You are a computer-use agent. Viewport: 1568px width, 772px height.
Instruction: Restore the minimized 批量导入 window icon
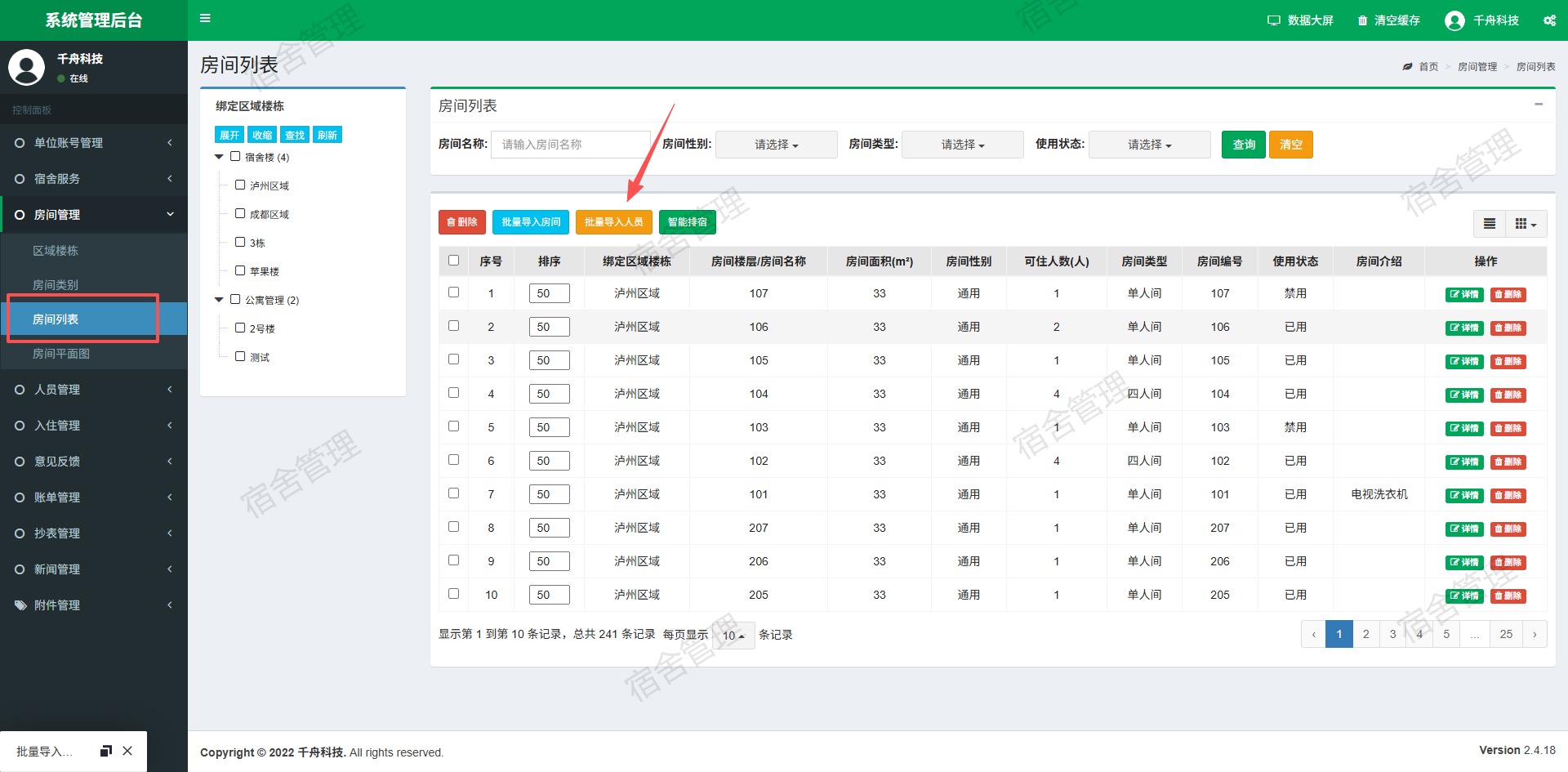tap(105, 751)
